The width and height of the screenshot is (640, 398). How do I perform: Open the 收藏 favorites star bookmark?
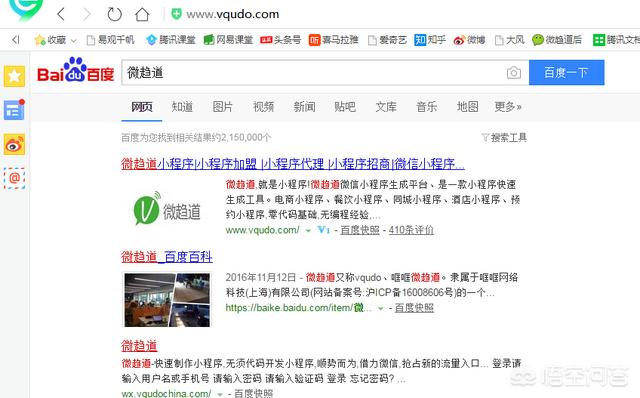click(x=50, y=40)
